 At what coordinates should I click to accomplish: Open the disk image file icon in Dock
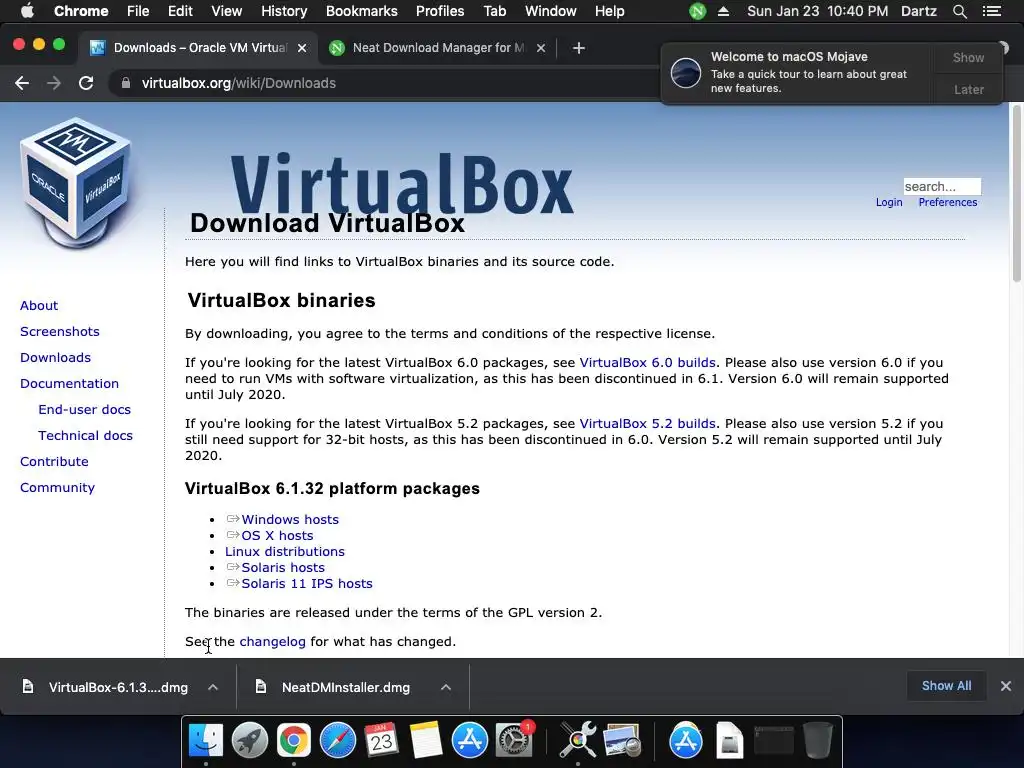click(x=729, y=740)
